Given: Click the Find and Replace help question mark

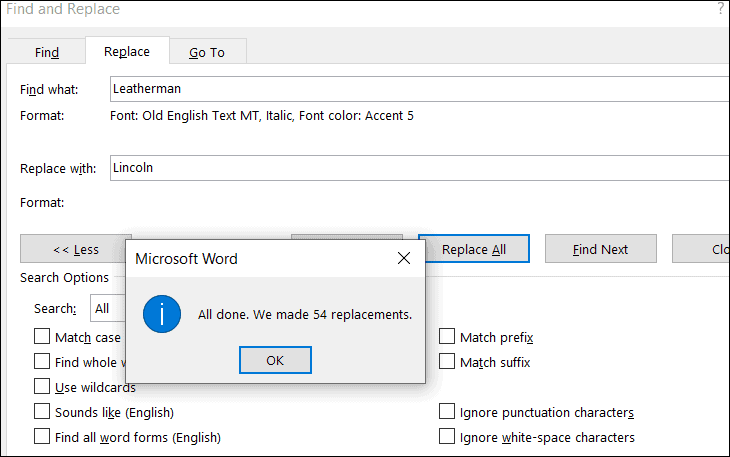Looking at the screenshot, I should coord(720,9).
